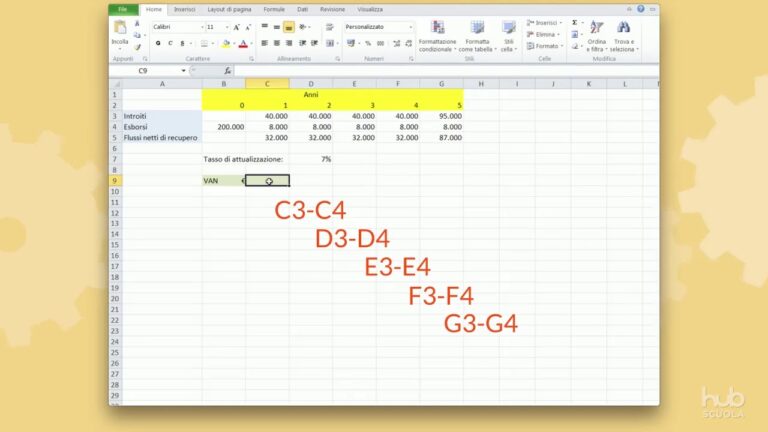Click the clear eraser icon in Modifica

tap(575, 46)
